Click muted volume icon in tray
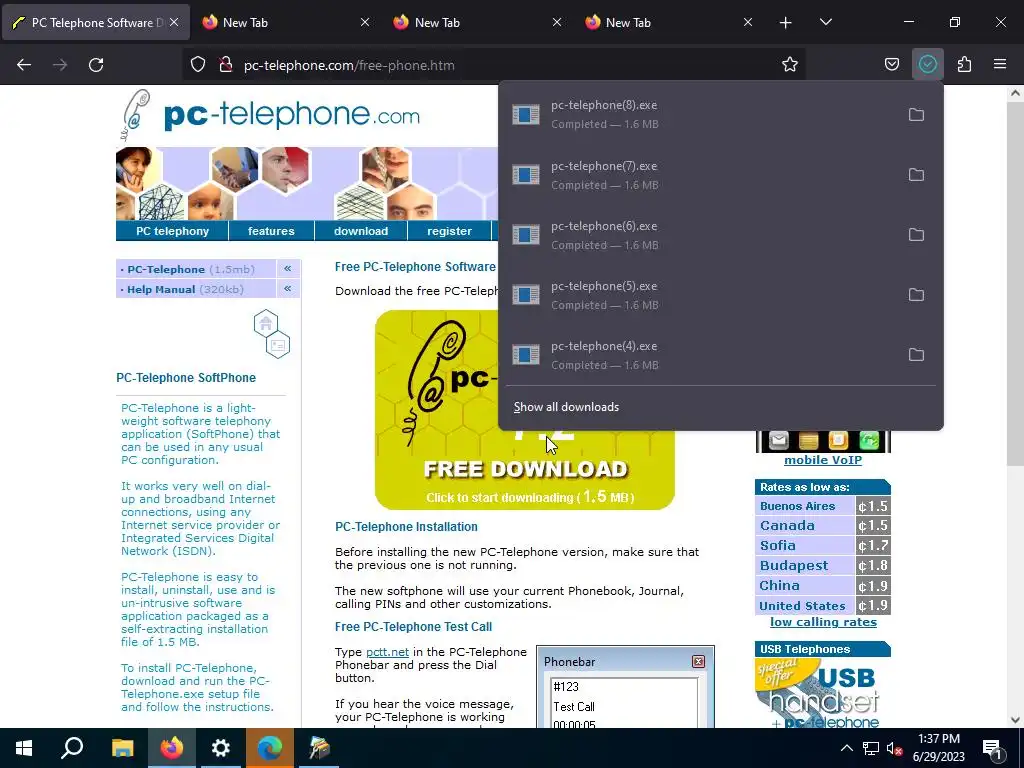Image resolution: width=1024 pixels, height=768 pixels. [894, 748]
